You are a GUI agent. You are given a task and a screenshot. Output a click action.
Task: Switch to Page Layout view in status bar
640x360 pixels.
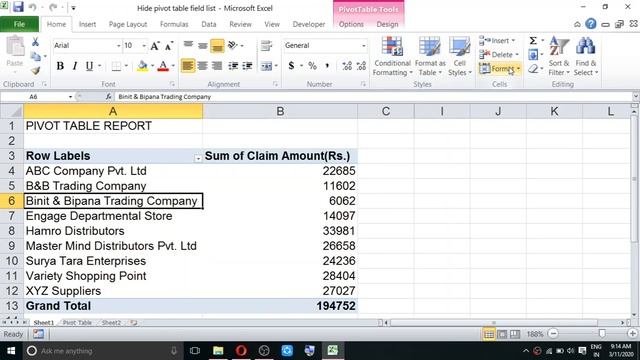tap(502, 334)
